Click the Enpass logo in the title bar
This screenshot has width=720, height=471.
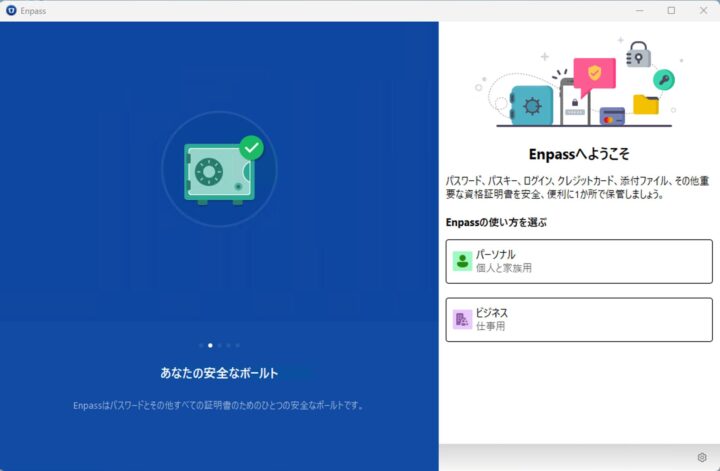pos(11,10)
